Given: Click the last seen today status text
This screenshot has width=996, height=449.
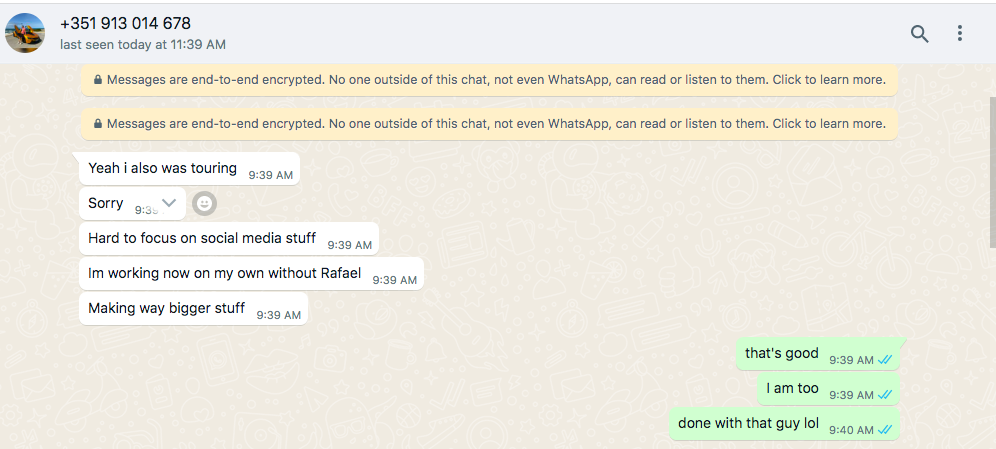Looking at the screenshot, I should (x=143, y=44).
